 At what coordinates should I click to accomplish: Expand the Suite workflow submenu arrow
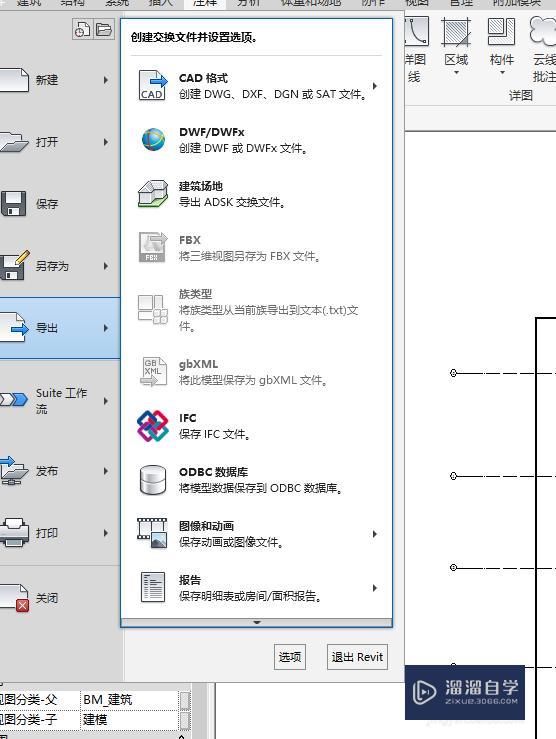tap(106, 401)
